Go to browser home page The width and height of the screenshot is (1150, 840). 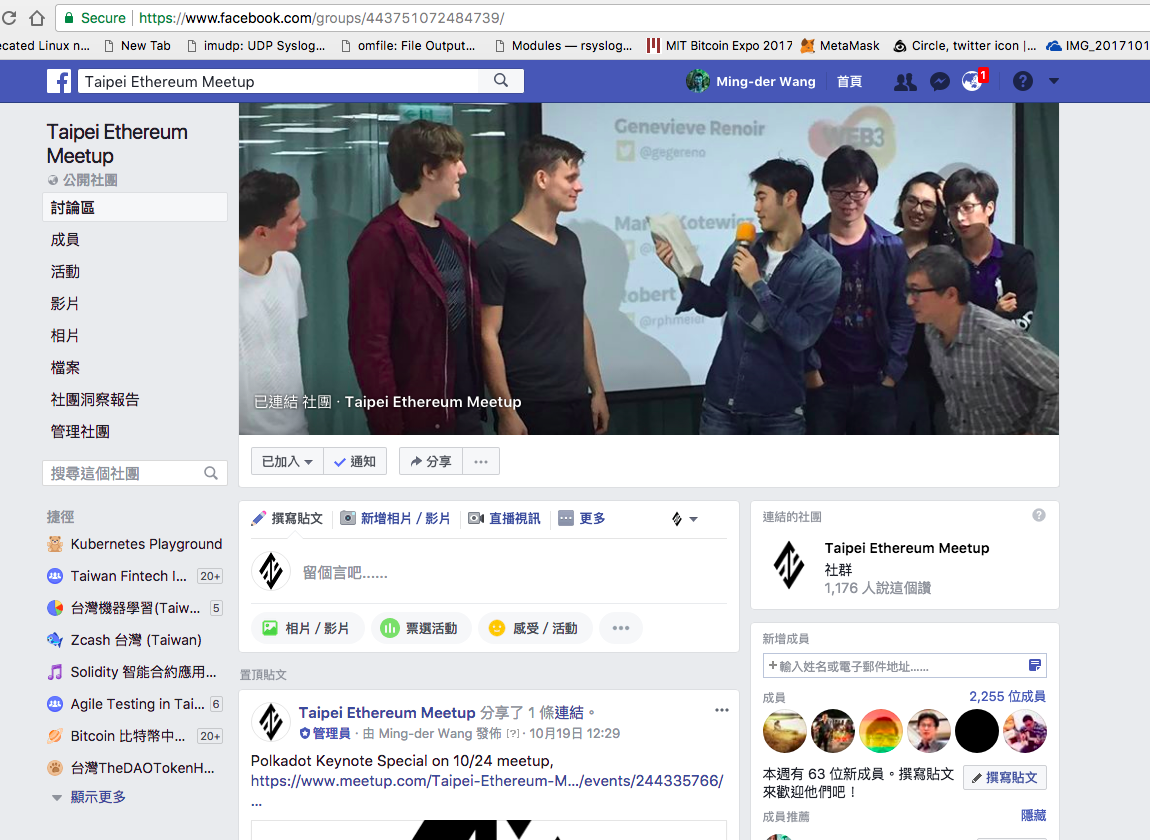pyautogui.click(x=37, y=18)
